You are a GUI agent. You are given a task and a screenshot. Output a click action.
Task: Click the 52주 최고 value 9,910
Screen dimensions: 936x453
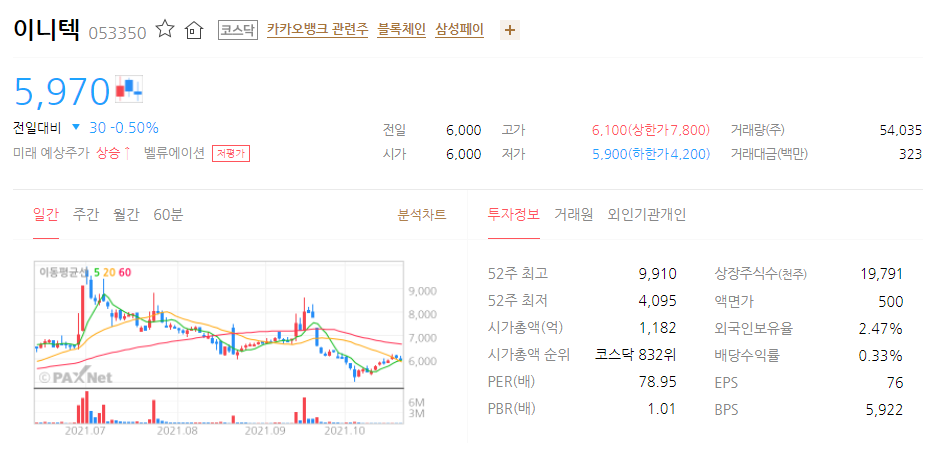pos(657,274)
